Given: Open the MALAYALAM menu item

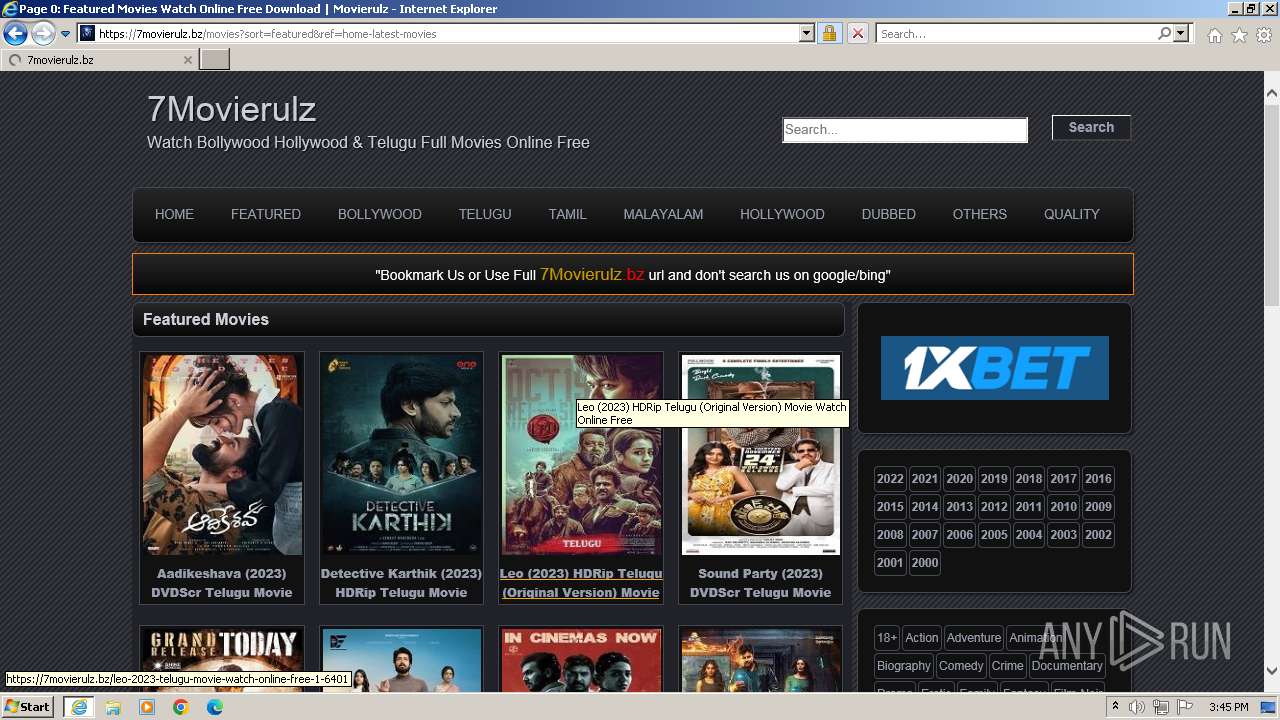Looking at the screenshot, I should point(663,214).
